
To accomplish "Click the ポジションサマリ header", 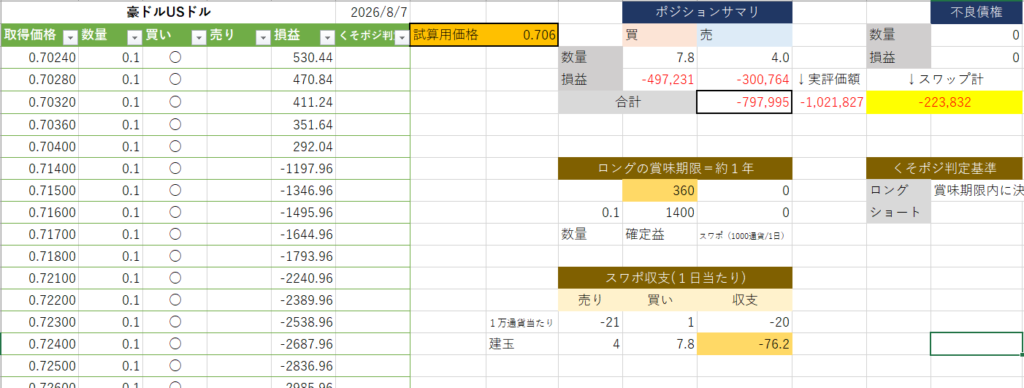I will 707,12.
